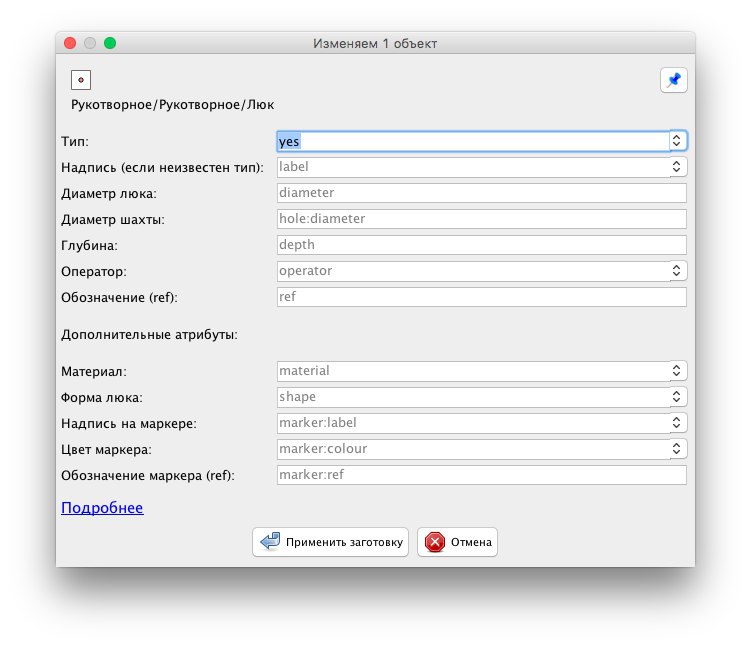The width and height of the screenshot is (751, 647).
Task: Click the green zoom window button
Action: tap(110, 43)
